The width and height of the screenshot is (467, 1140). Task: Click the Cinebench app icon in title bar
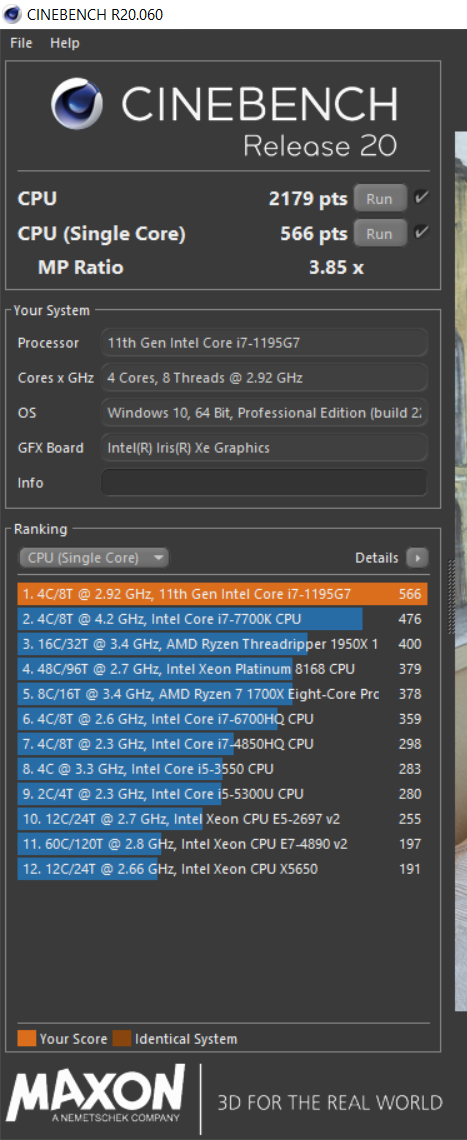click(13, 14)
